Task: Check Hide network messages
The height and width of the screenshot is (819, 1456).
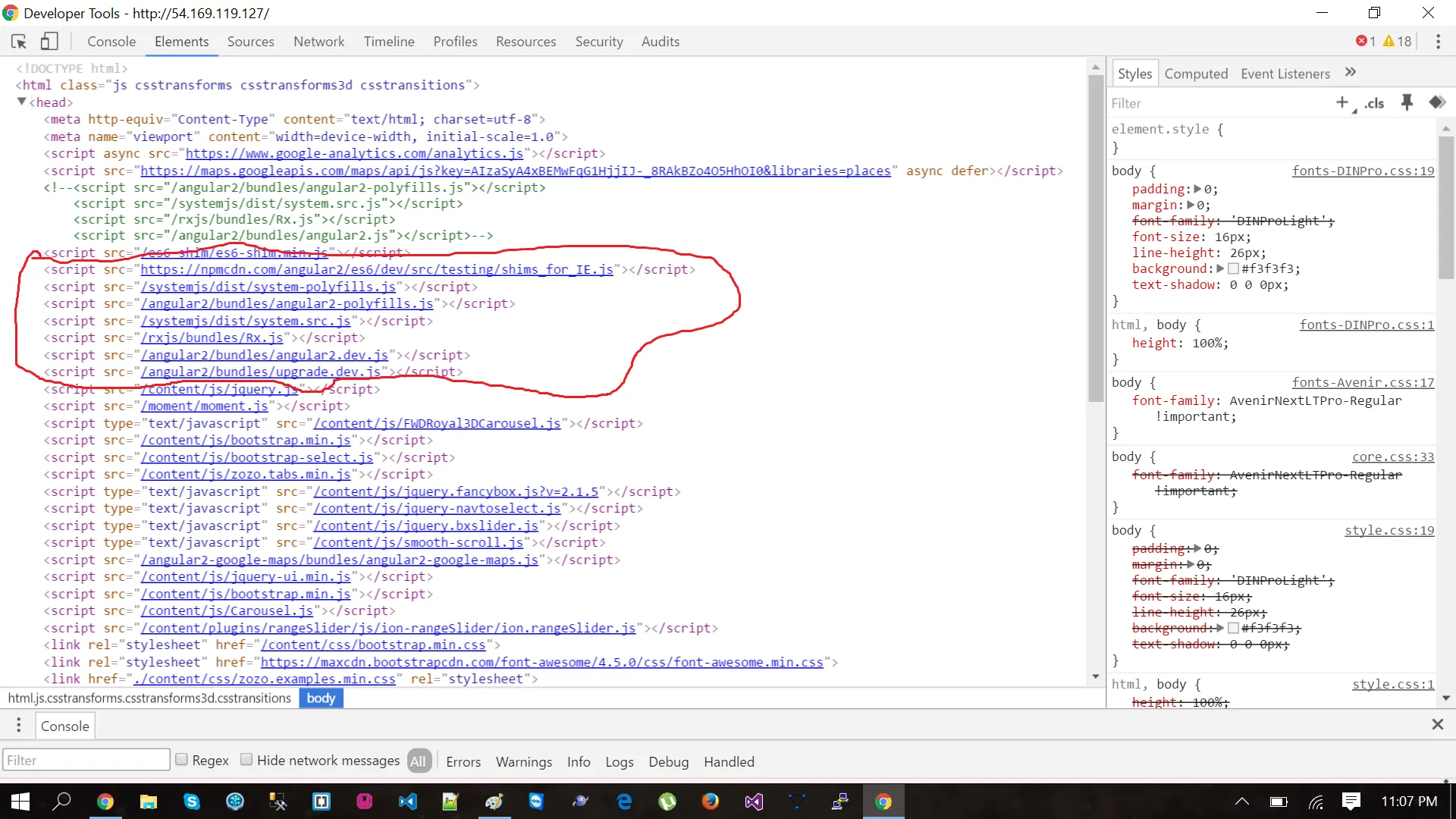Action: (x=246, y=759)
